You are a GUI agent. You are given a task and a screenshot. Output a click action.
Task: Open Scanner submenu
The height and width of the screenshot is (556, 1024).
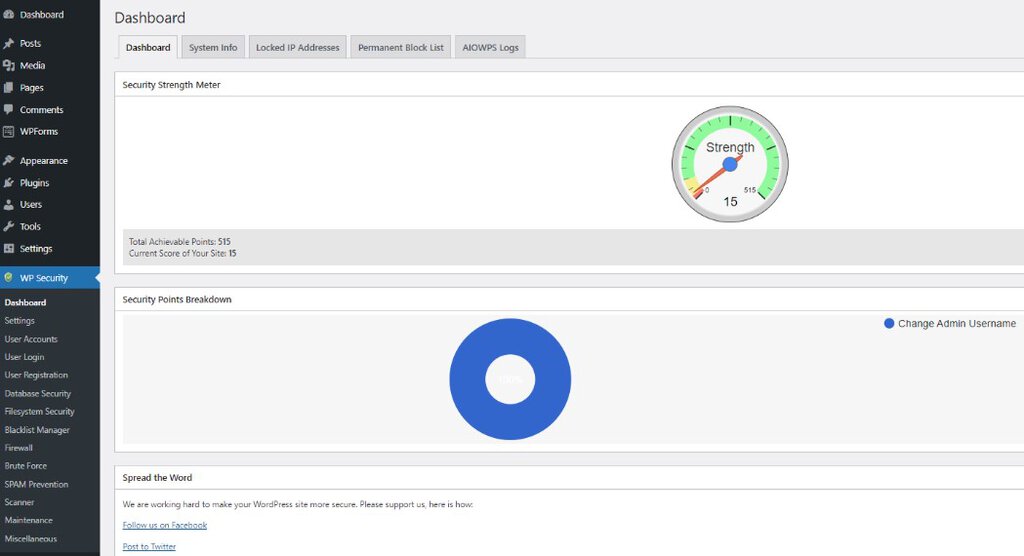click(19, 502)
